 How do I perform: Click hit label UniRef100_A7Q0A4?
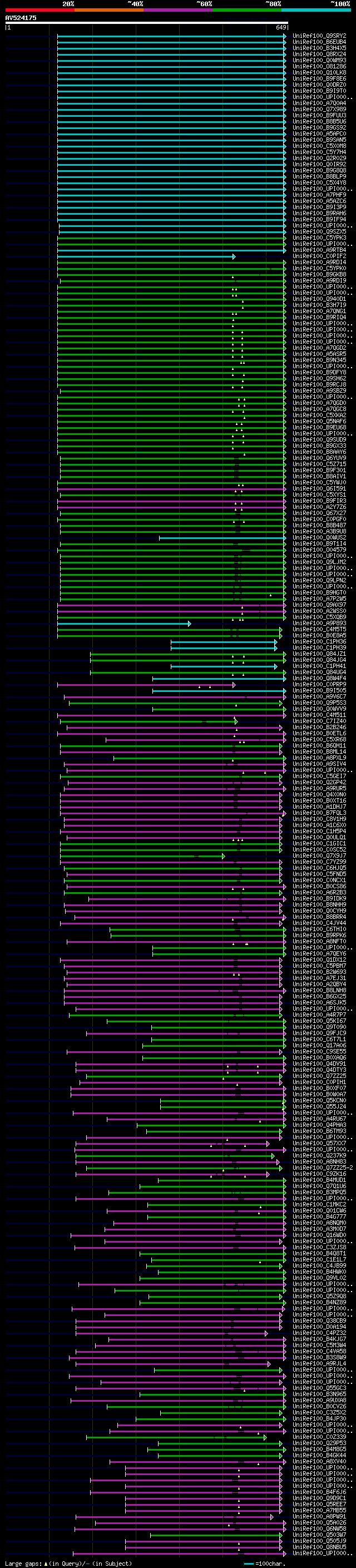[x=319, y=103]
